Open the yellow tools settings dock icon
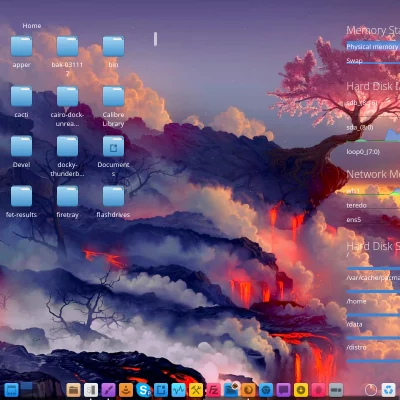 coord(196,390)
